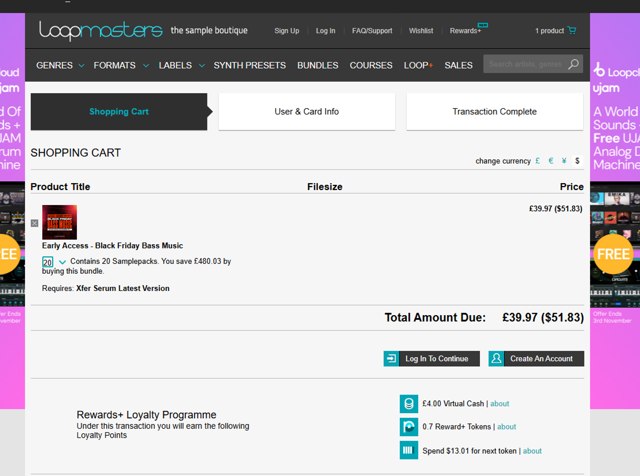Screen dimensions: 640x476
Task: Click the Loopmasters logo
Action: 101,31
